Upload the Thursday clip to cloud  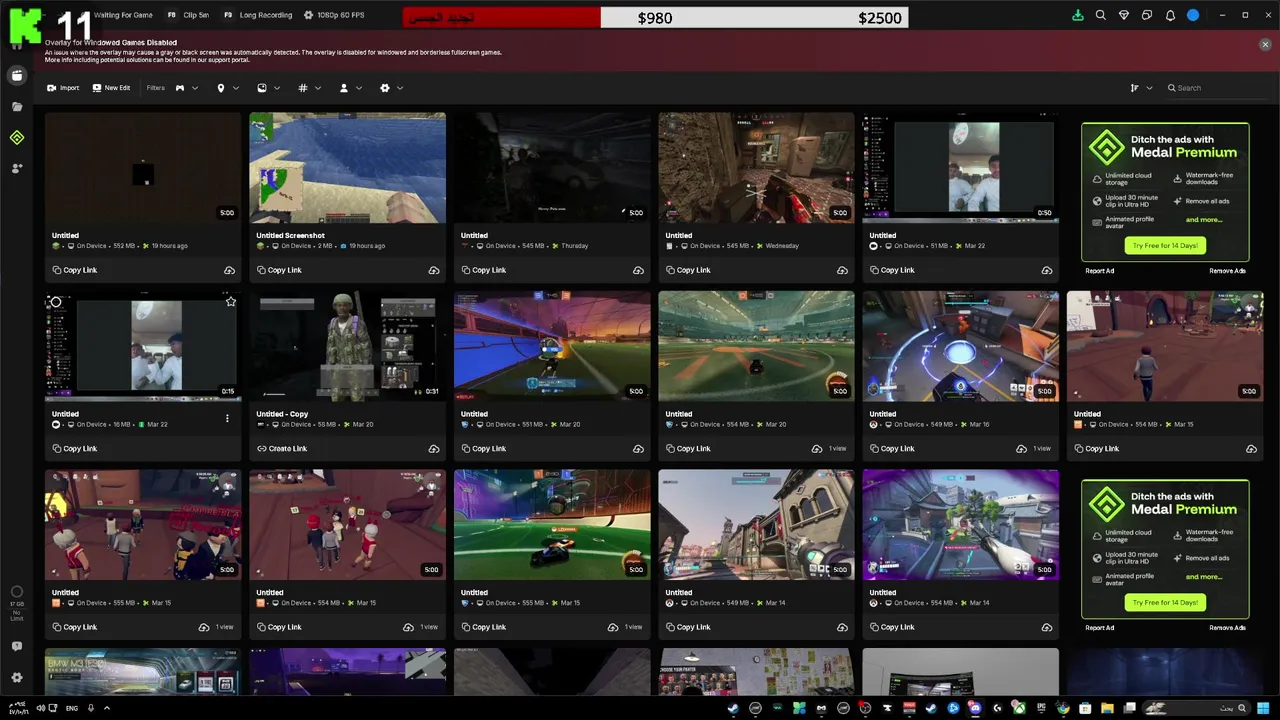pyautogui.click(x=638, y=270)
